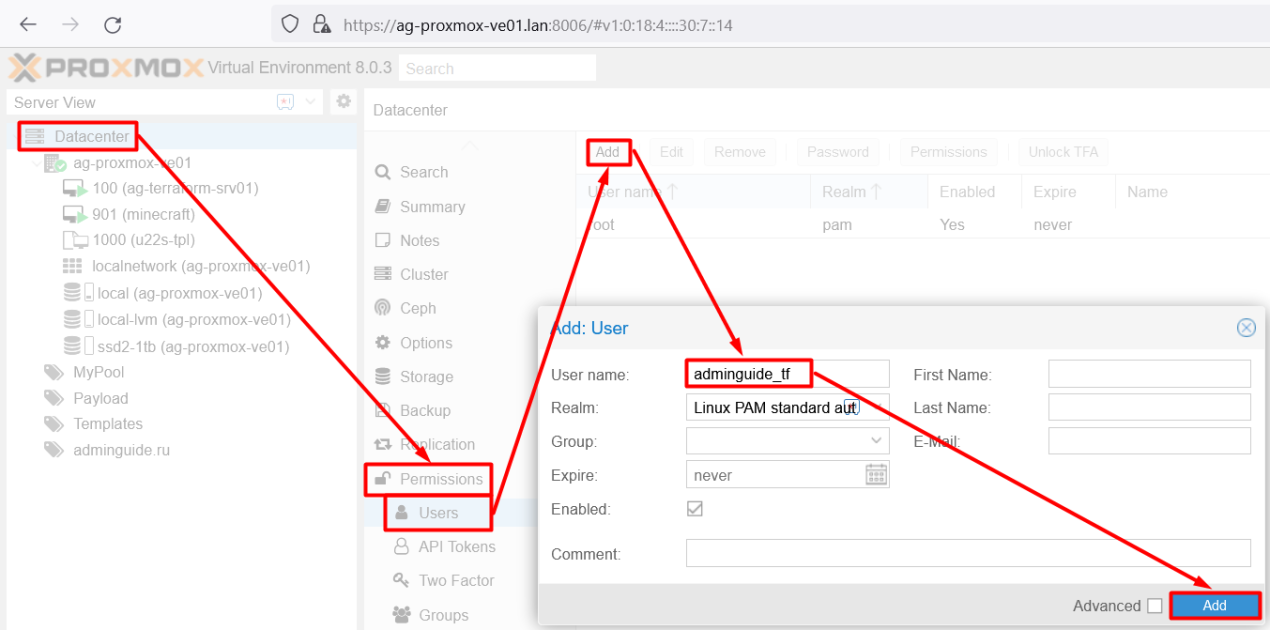Click Add in the users toolbar
1270x630 pixels.
click(x=608, y=152)
